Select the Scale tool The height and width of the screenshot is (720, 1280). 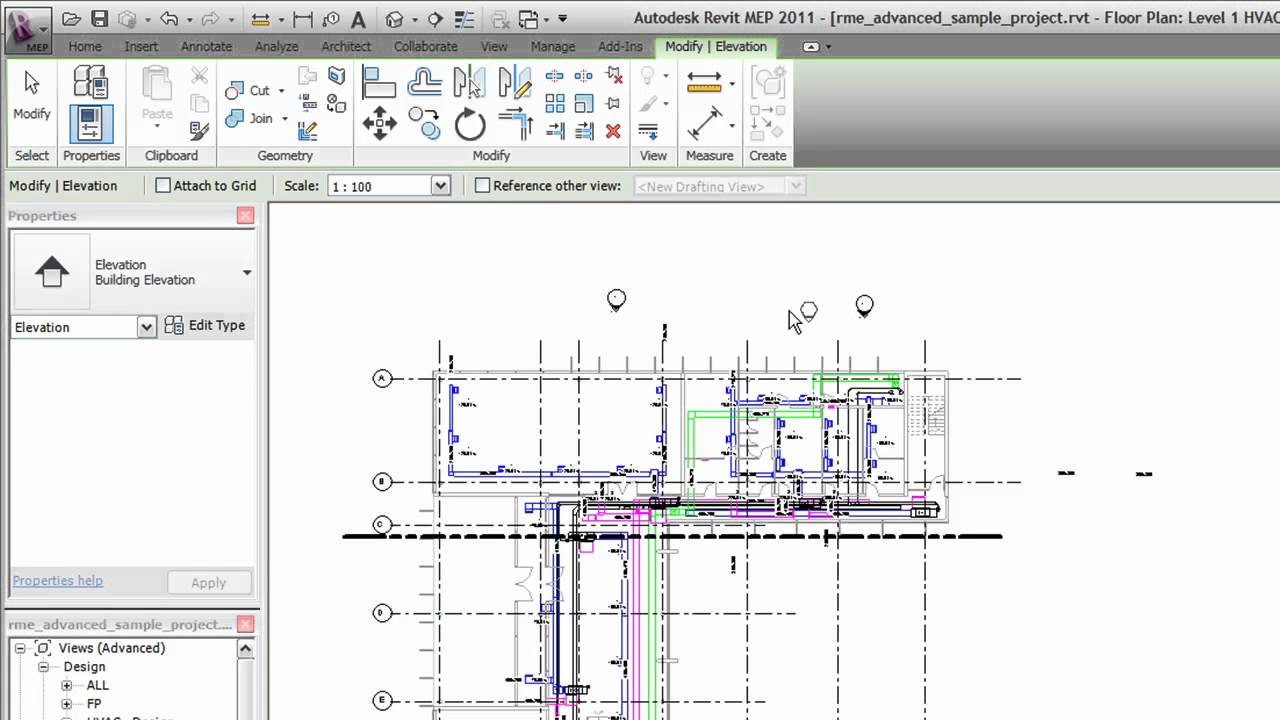coord(584,103)
